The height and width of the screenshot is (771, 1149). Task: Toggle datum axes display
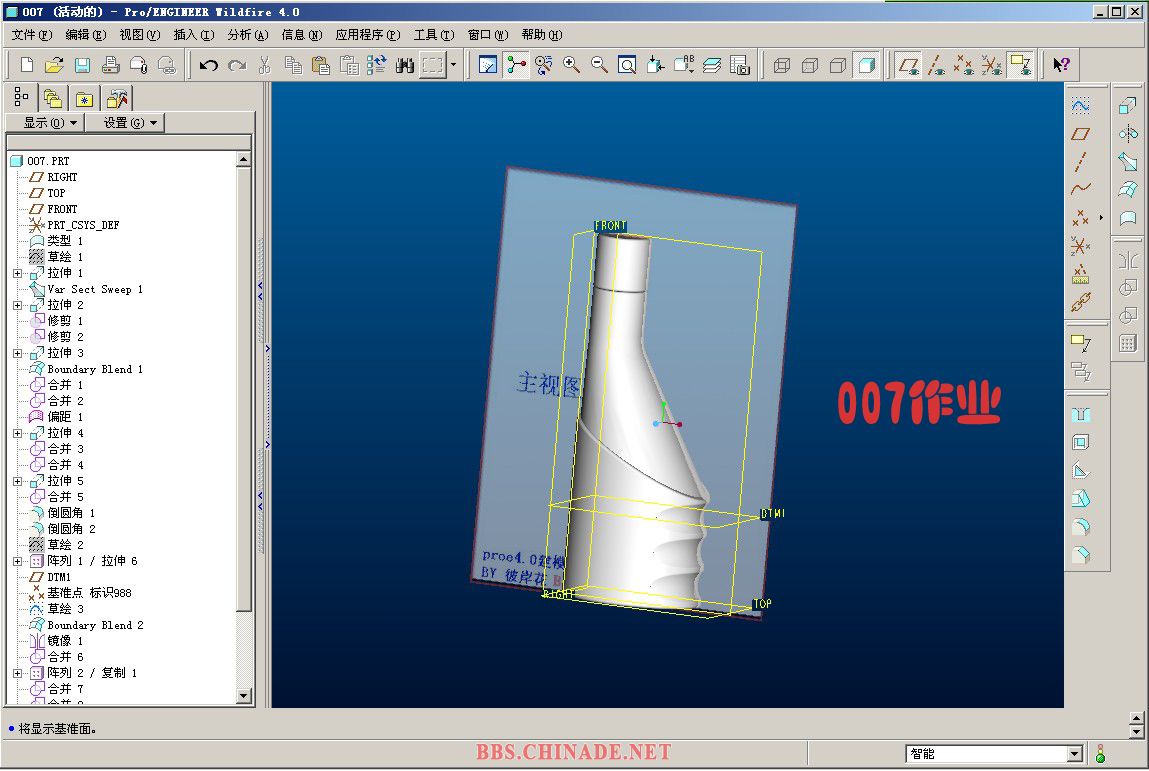point(936,65)
